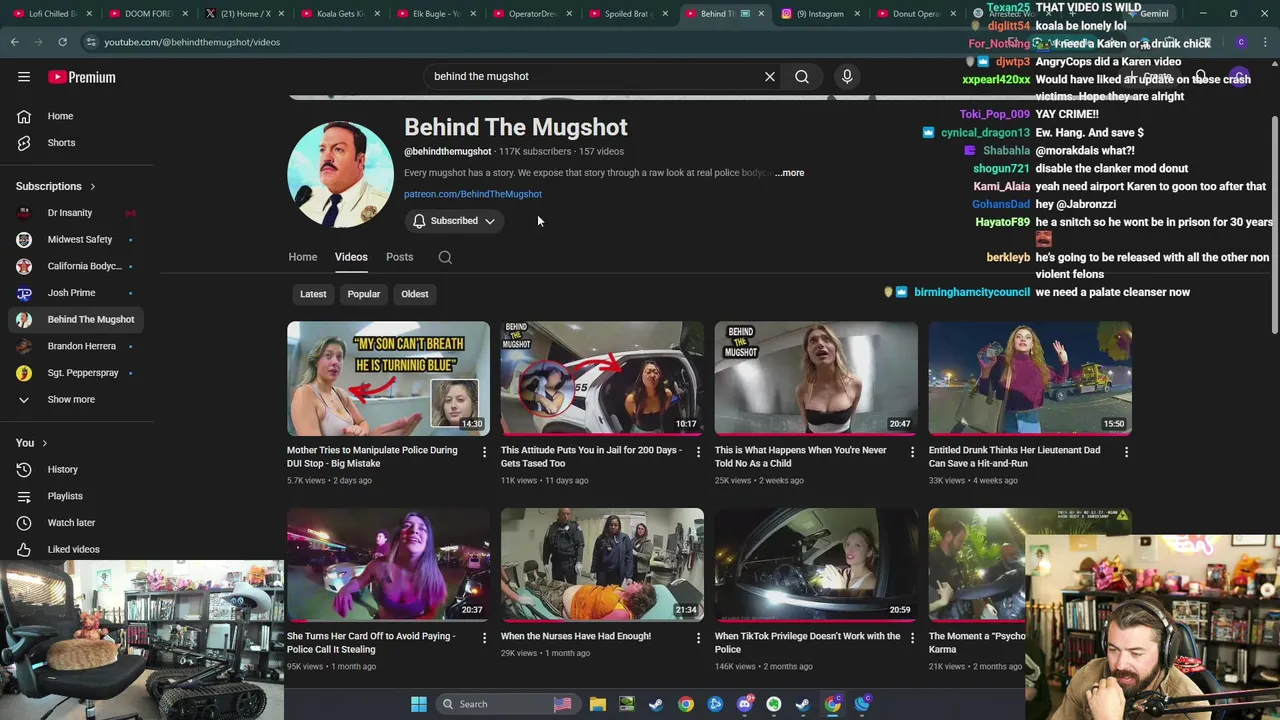1280x720 pixels.
Task: Open options for 'Mother Tries to Manipulate' video
Action: (x=484, y=452)
